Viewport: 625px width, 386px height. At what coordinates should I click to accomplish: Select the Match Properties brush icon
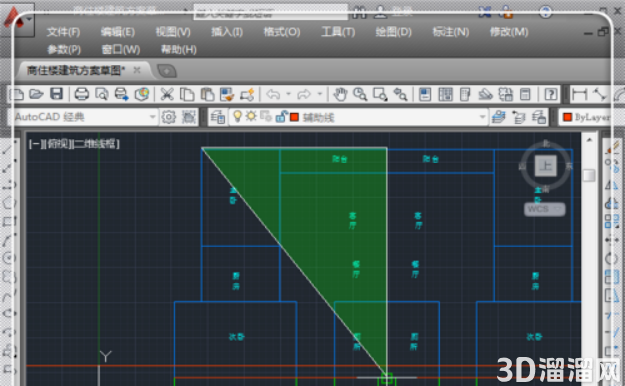click(227, 95)
